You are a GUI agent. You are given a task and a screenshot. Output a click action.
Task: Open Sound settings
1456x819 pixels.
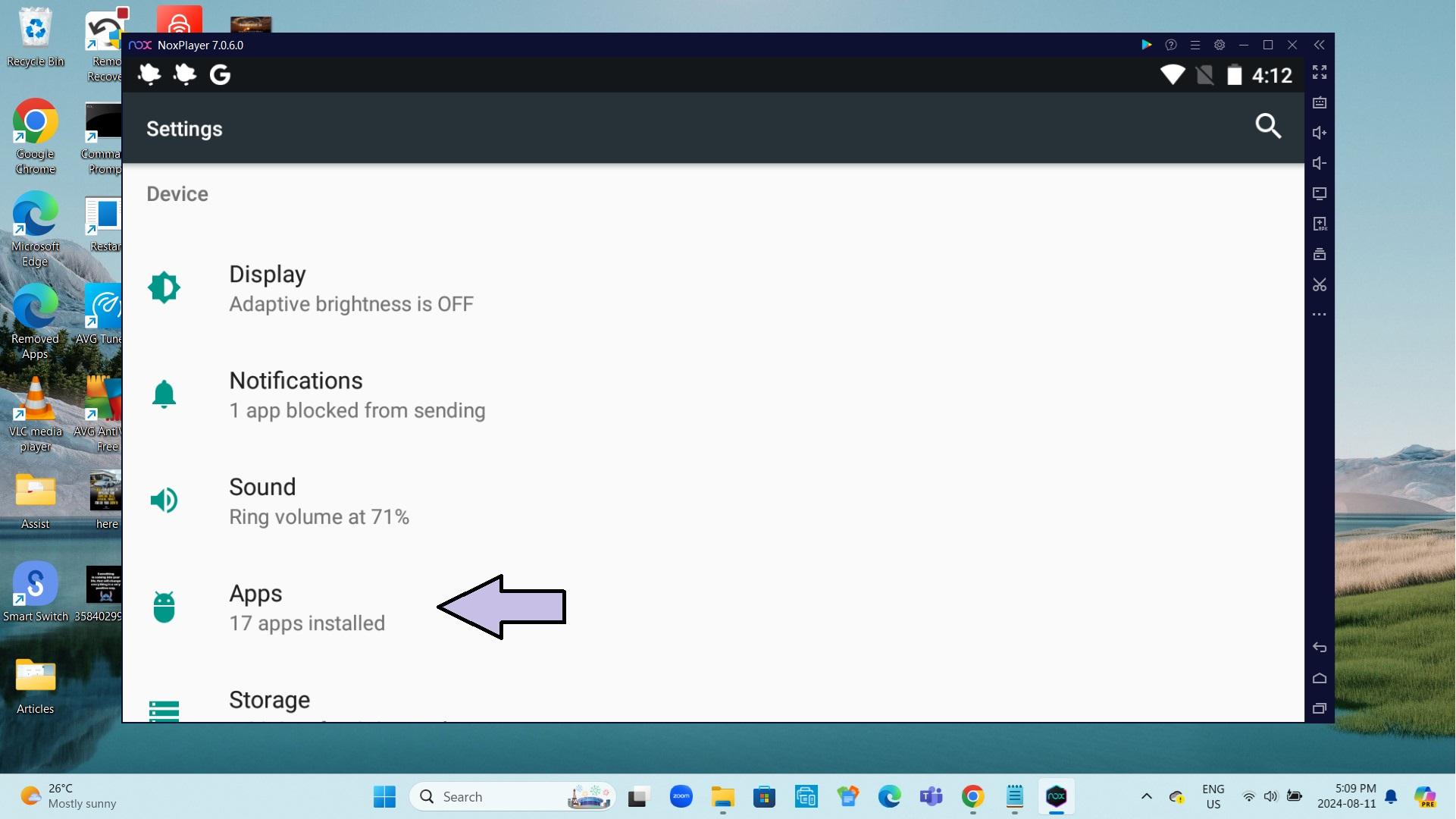(x=262, y=499)
